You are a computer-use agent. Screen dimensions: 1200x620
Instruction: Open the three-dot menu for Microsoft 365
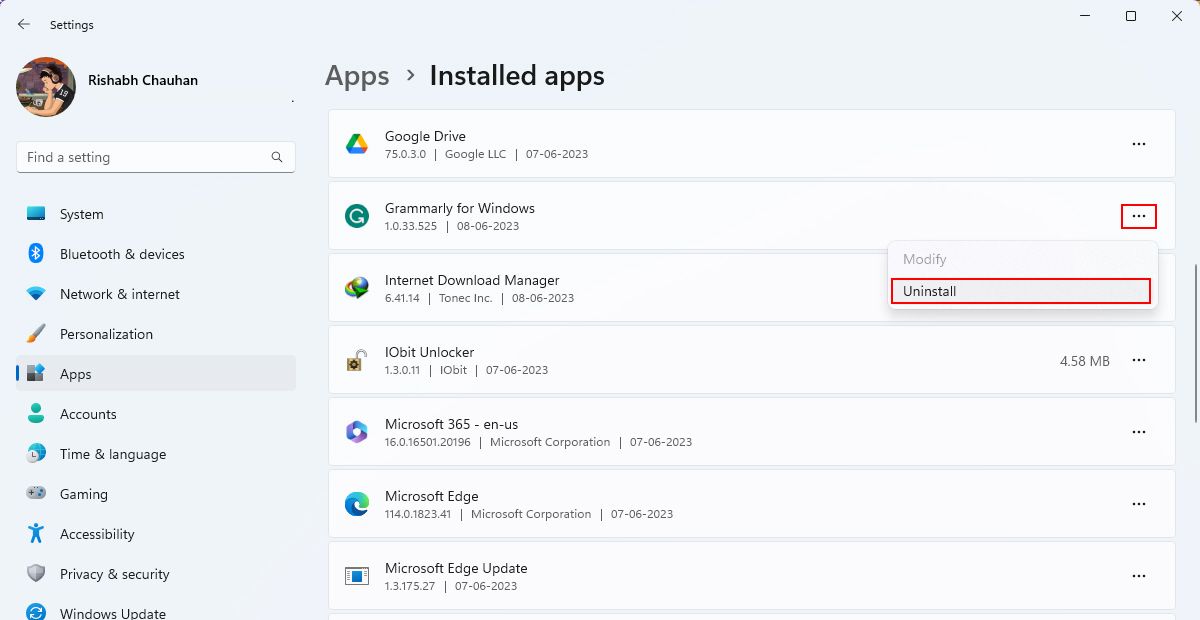click(1139, 432)
